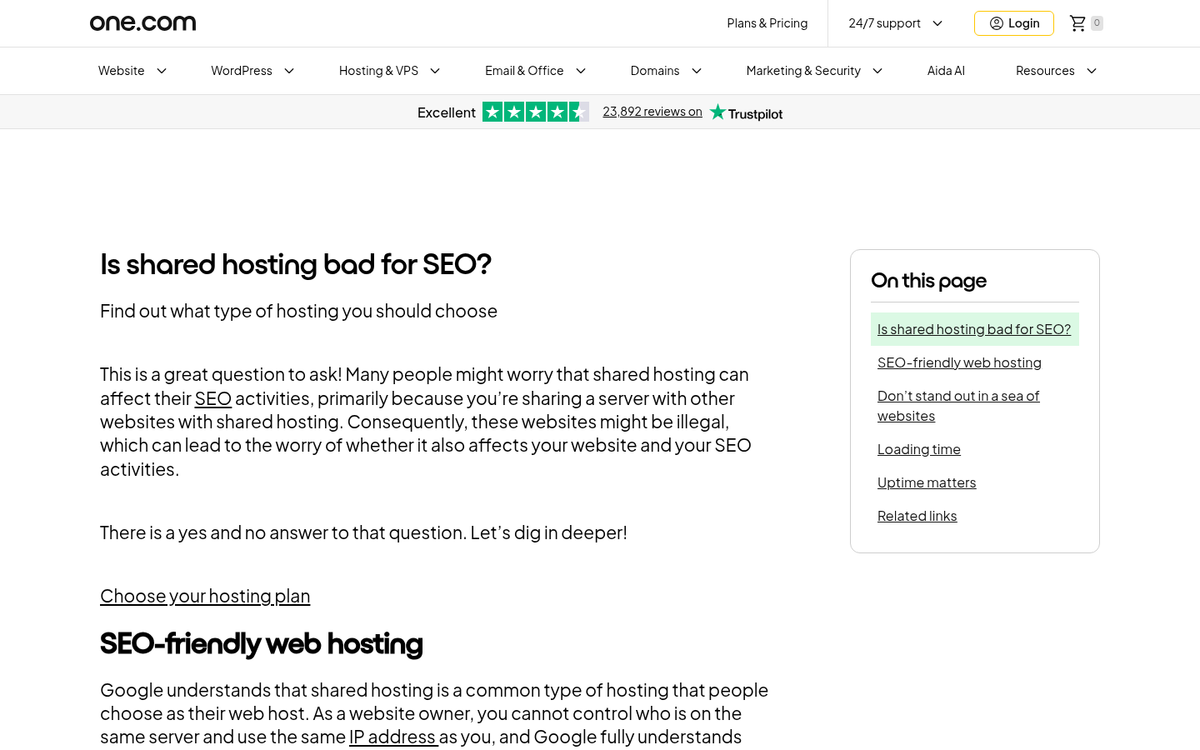This screenshot has width=1200, height=750.
Task: Open the Resources dropdown
Action: (1046, 70)
